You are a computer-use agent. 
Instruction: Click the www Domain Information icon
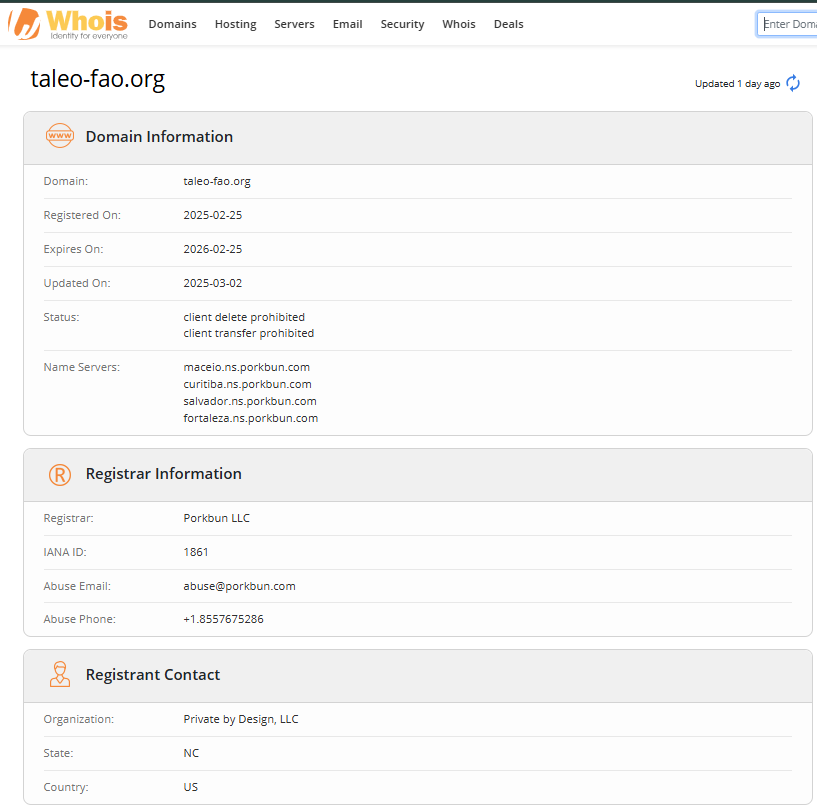[x=60, y=136]
